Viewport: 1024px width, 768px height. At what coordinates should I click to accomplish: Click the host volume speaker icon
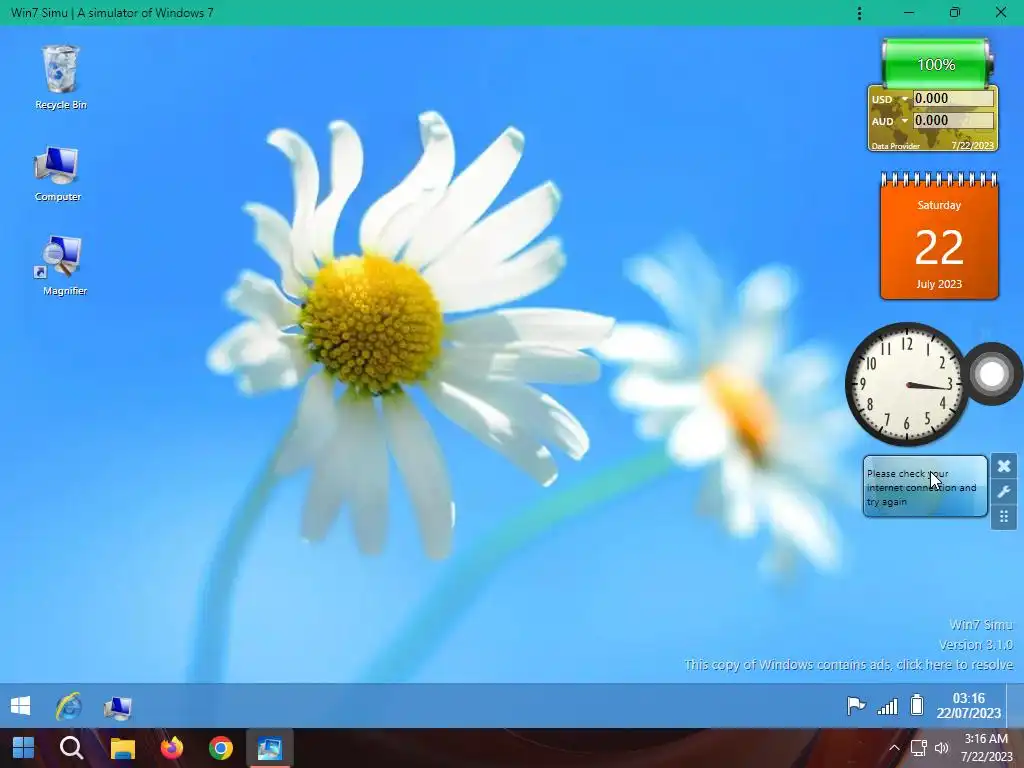tap(942, 748)
